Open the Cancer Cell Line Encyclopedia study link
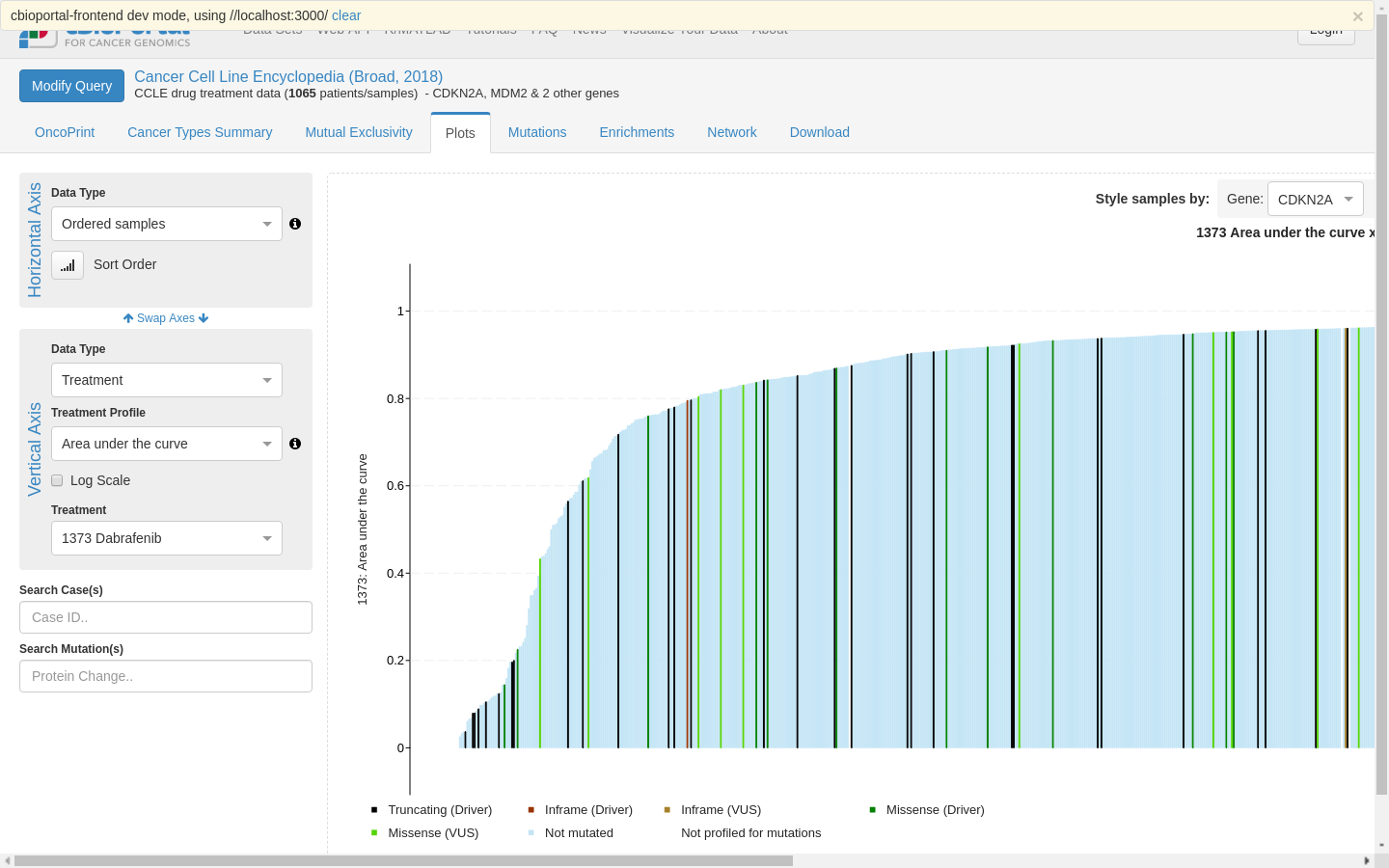This screenshot has height=868, width=1389. [290, 76]
